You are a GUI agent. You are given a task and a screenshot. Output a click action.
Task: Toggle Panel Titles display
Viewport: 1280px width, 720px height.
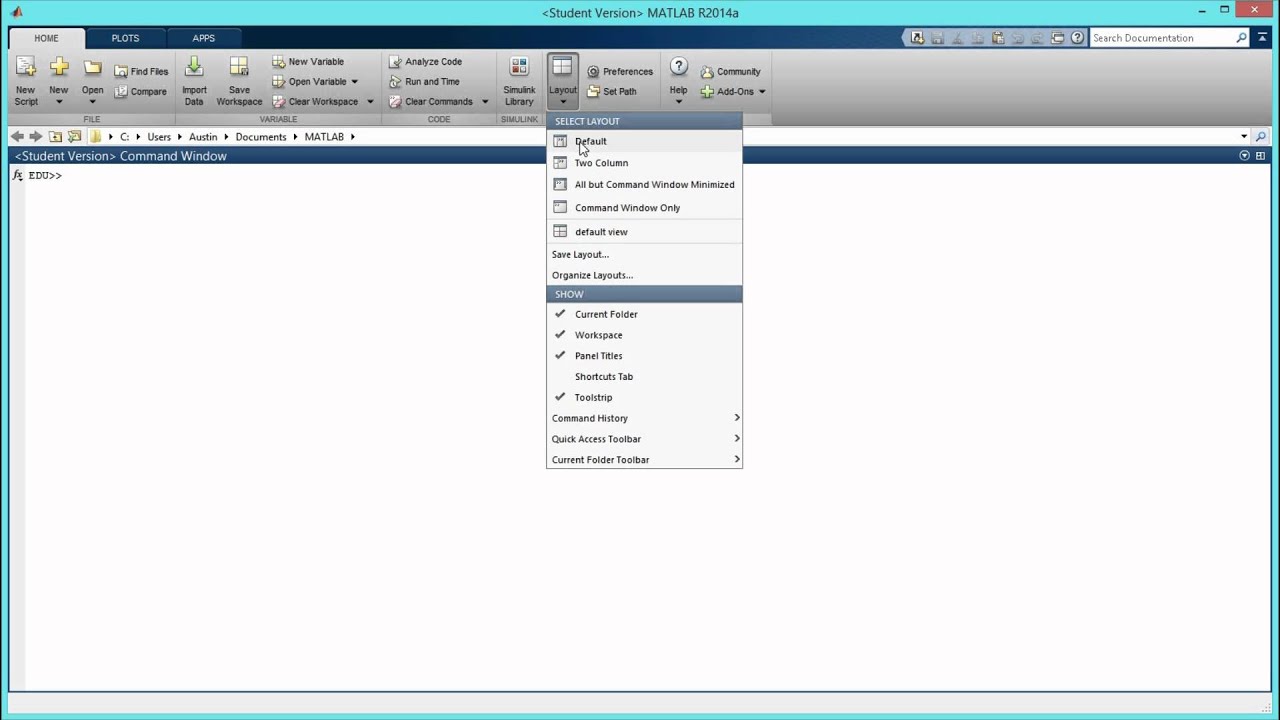click(x=644, y=356)
